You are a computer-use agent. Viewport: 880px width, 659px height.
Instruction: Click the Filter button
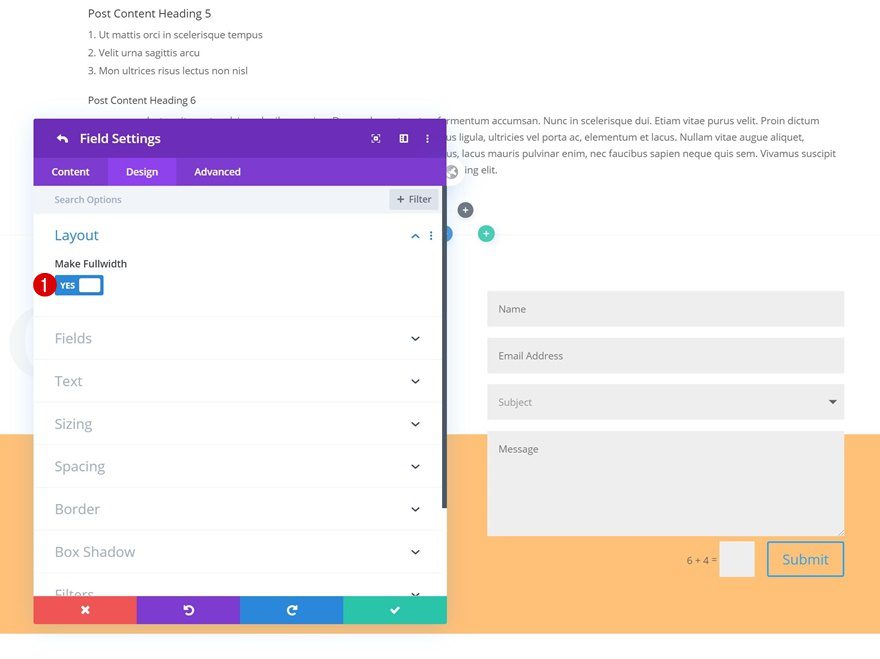click(x=413, y=199)
